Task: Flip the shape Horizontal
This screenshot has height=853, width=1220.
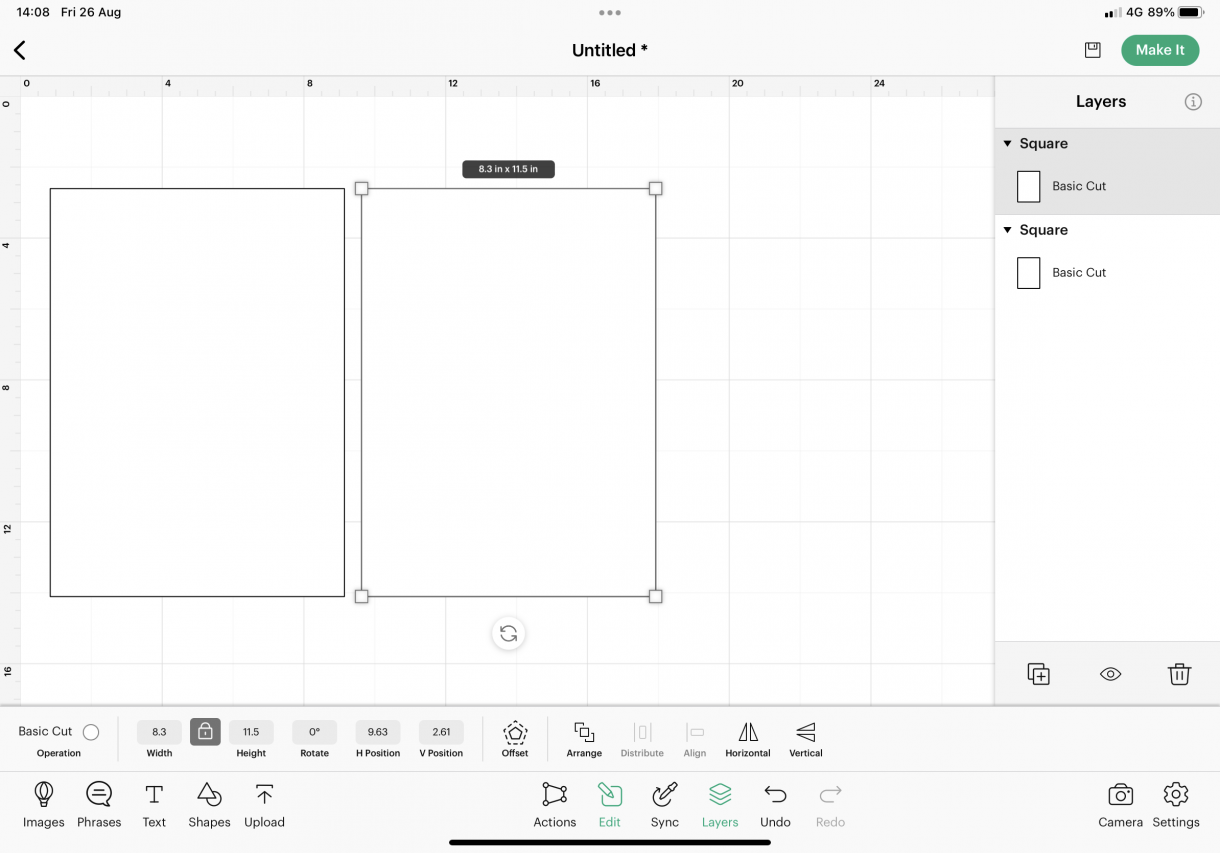Action: point(748,739)
